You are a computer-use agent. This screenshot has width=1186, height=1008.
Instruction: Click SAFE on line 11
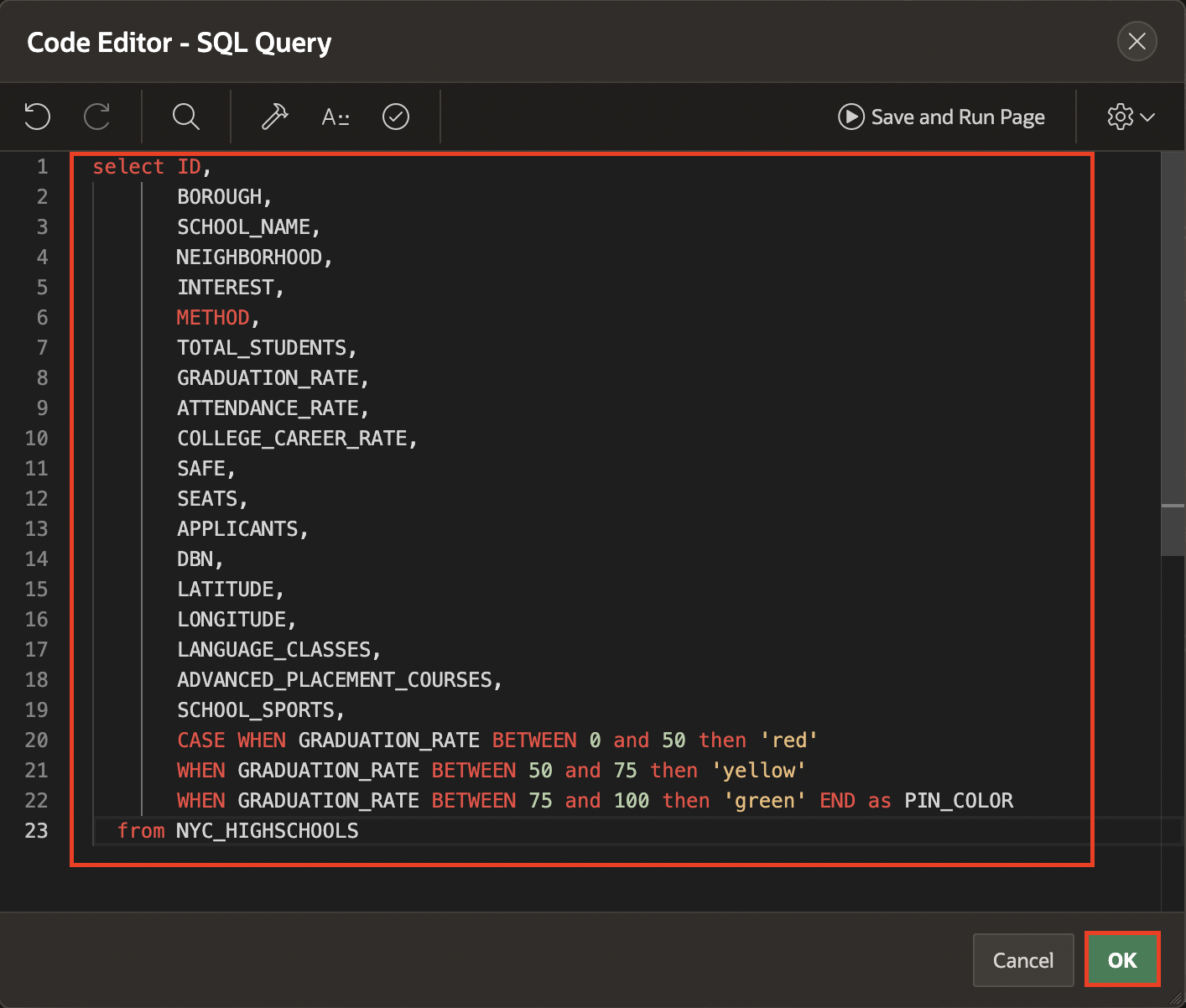pyautogui.click(x=201, y=469)
